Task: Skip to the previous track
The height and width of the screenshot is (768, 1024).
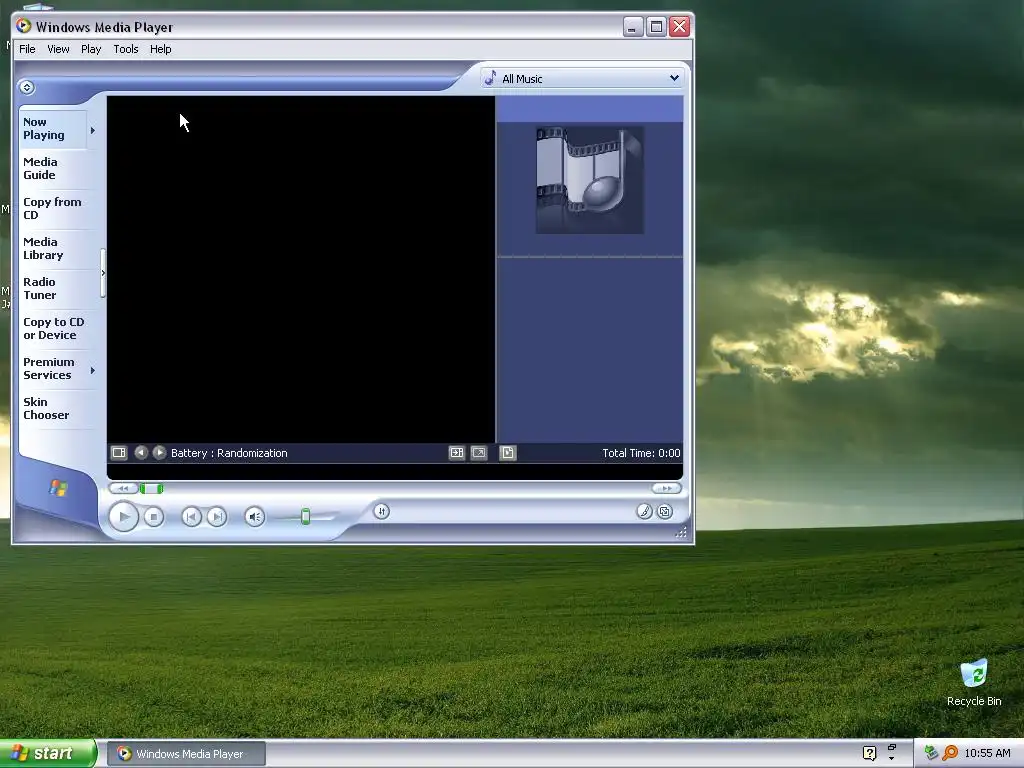Action: (191, 517)
